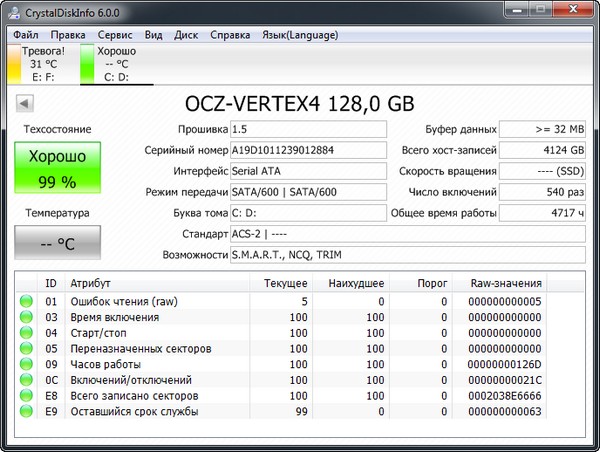The width and height of the screenshot is (600, 452).
Task: Select the Хорошо disk C: D: tab
Action: pyautogui.click(x=114, y=62)
